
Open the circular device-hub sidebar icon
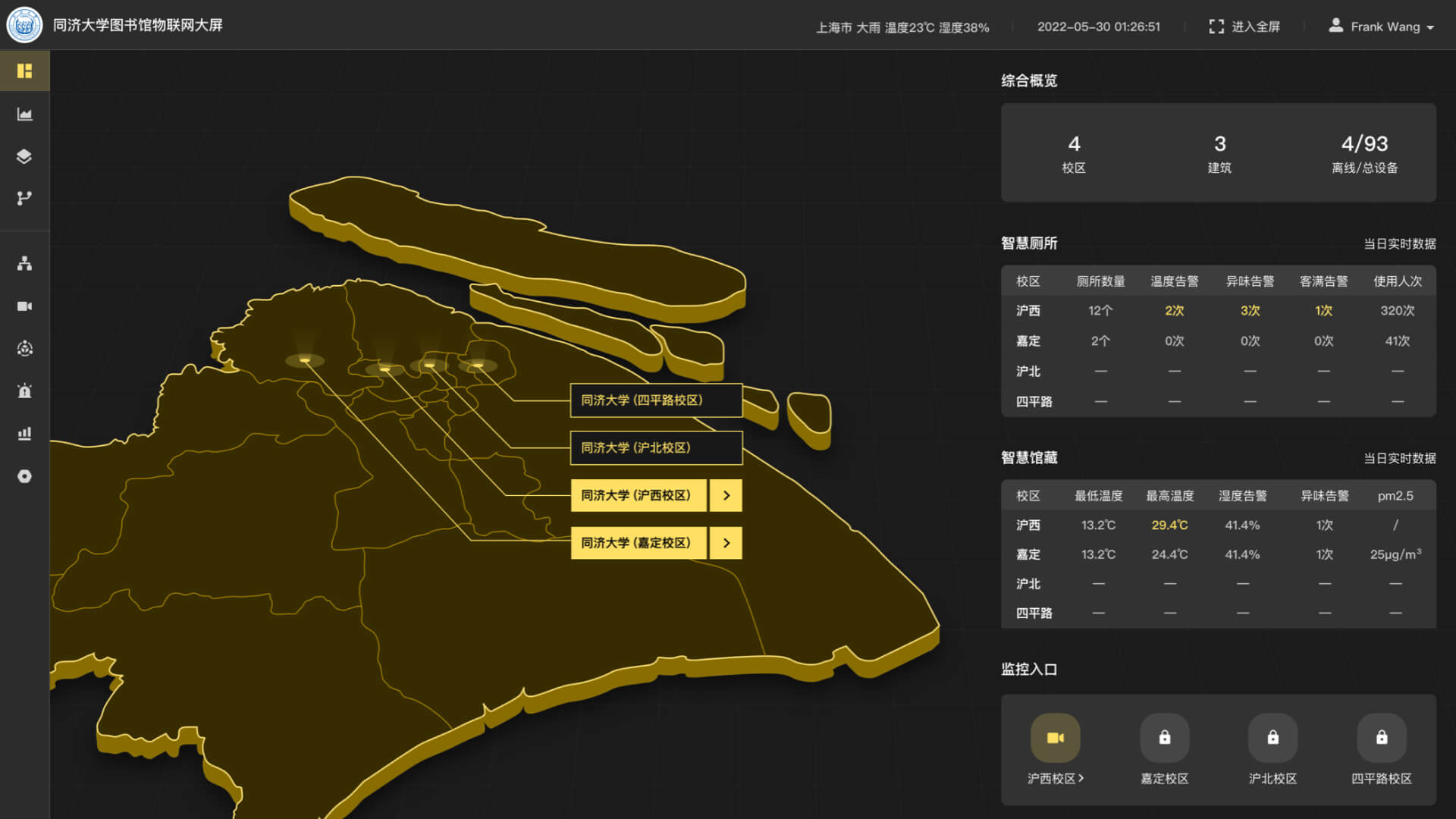coord(24,349)
